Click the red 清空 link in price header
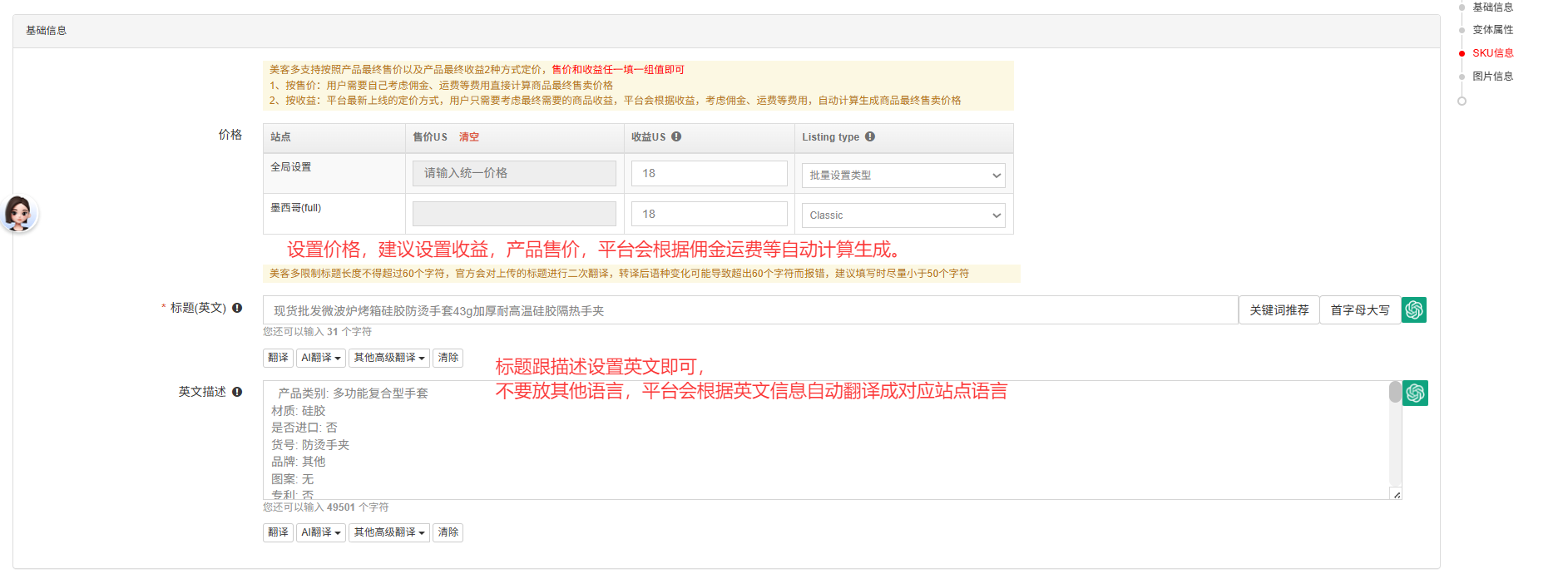The image size is (1568, 574). coord(469,137)
